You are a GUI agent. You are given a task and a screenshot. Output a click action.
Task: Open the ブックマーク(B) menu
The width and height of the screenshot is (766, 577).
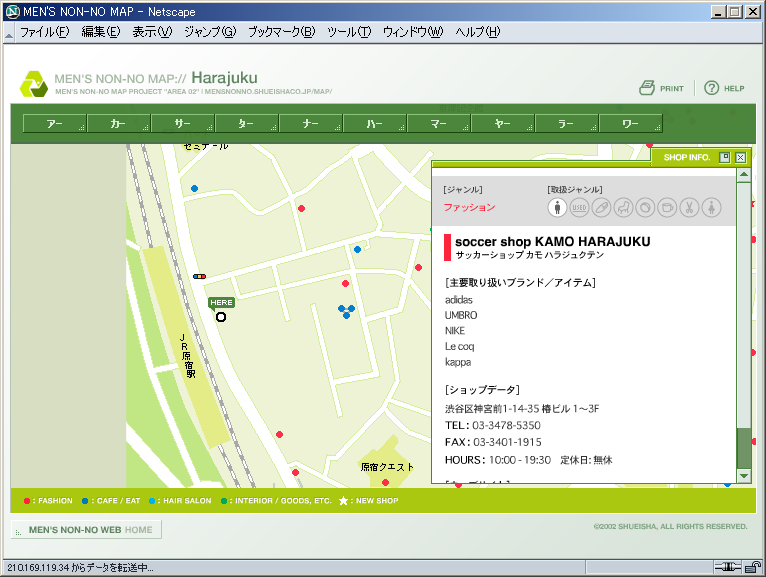[x=281, y=32]
